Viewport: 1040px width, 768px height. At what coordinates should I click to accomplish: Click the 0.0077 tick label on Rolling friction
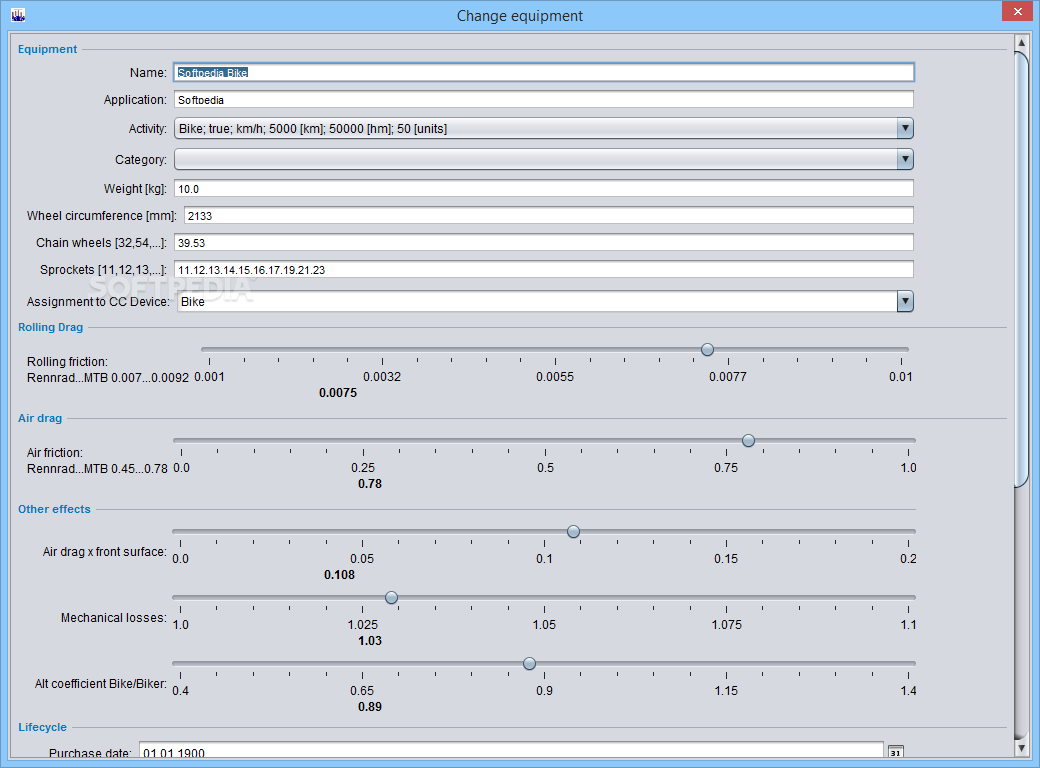click(728, 377)
